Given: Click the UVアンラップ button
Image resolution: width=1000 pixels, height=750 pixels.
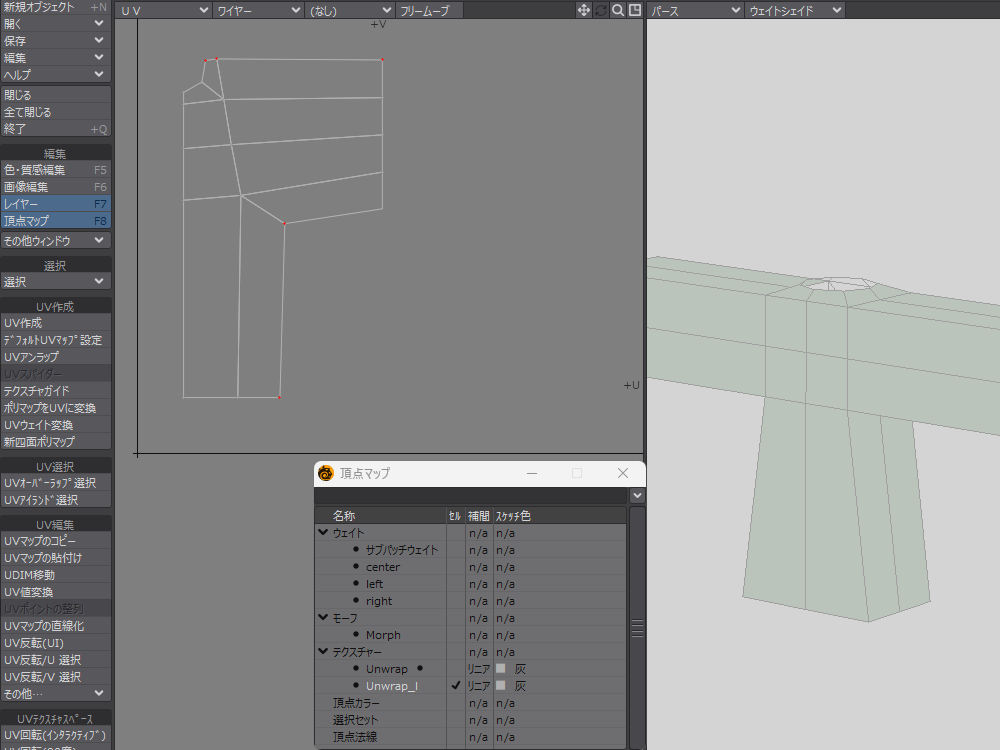Looking at the screenshot, I should click(x=55, y=357).
